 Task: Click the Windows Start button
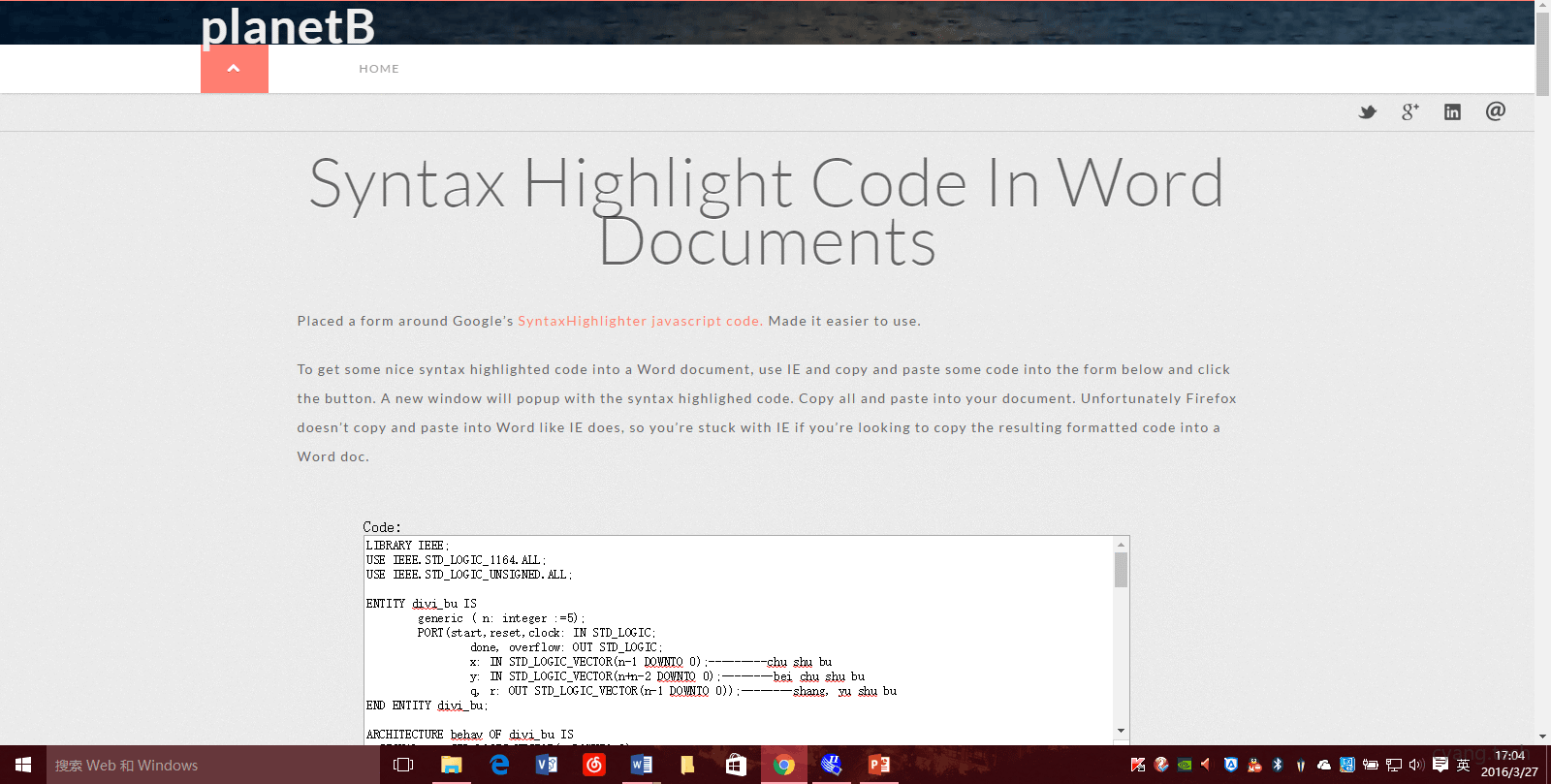coord(23,765)
